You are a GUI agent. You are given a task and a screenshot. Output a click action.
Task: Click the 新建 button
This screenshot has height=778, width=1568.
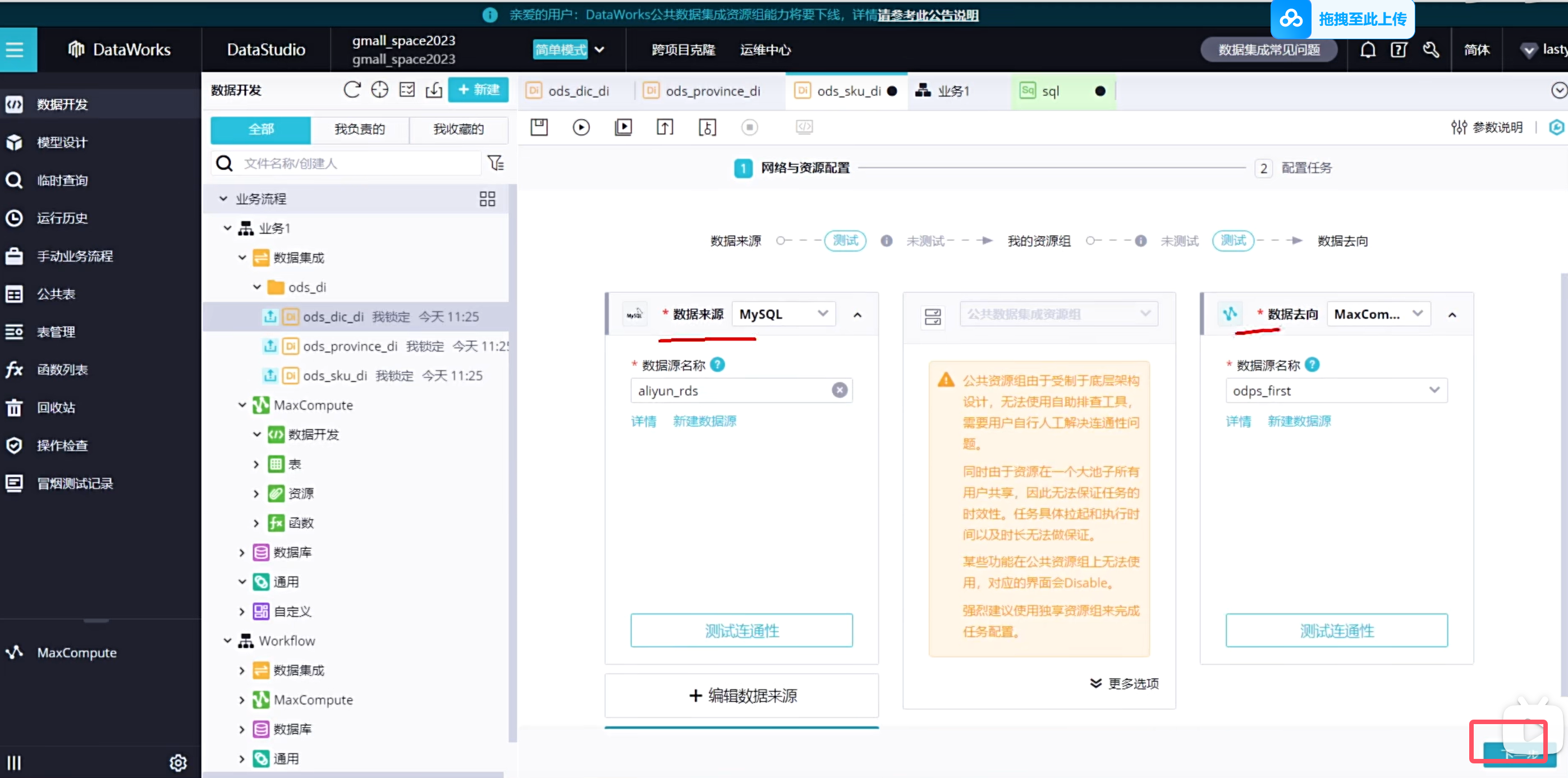coord(479,90)
